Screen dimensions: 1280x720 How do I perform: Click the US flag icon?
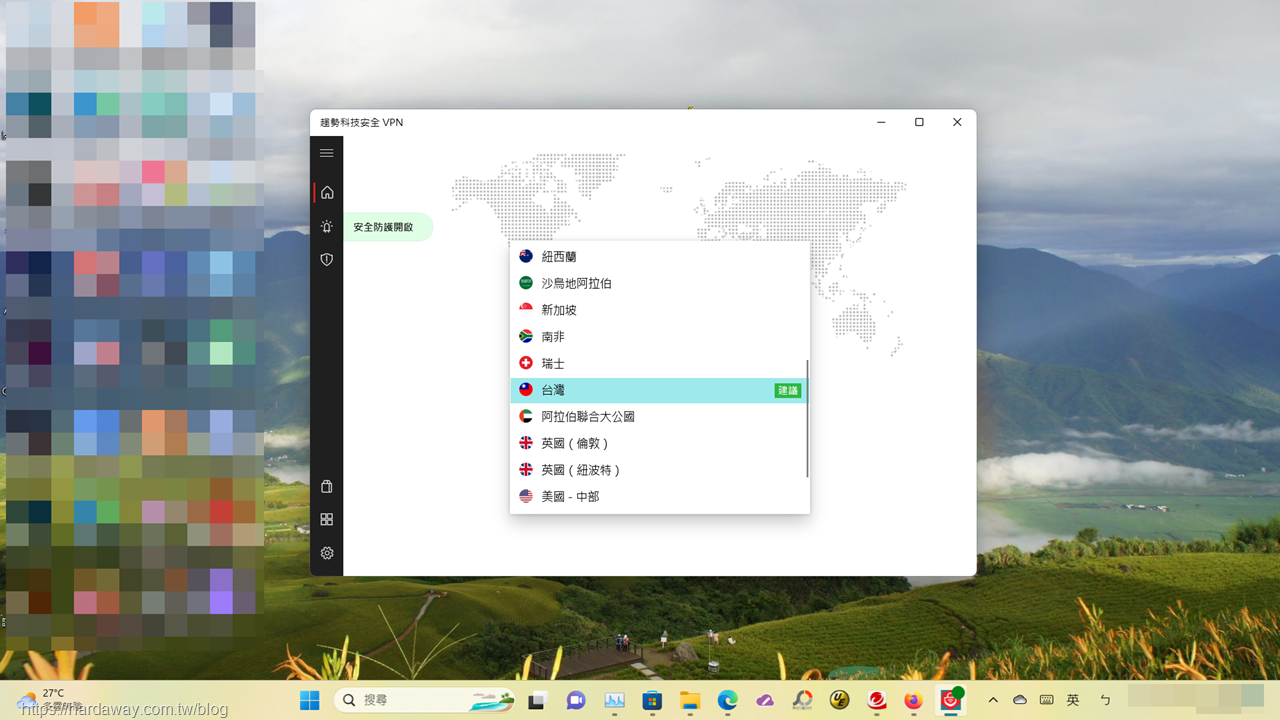click(526, 497)
